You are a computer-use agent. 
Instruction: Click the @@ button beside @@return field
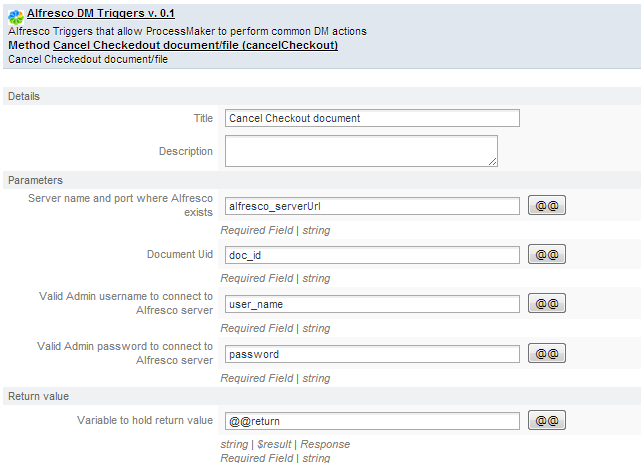click(547, 420)
